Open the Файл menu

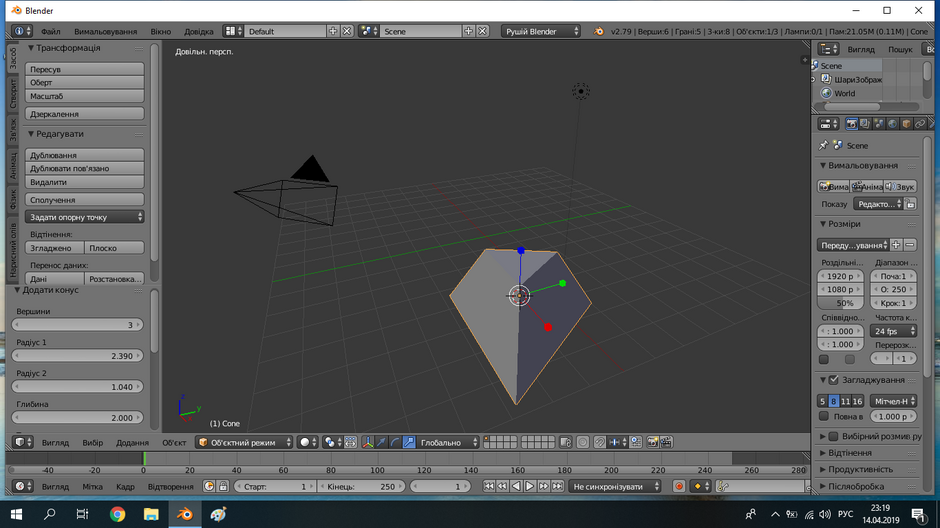50,31
